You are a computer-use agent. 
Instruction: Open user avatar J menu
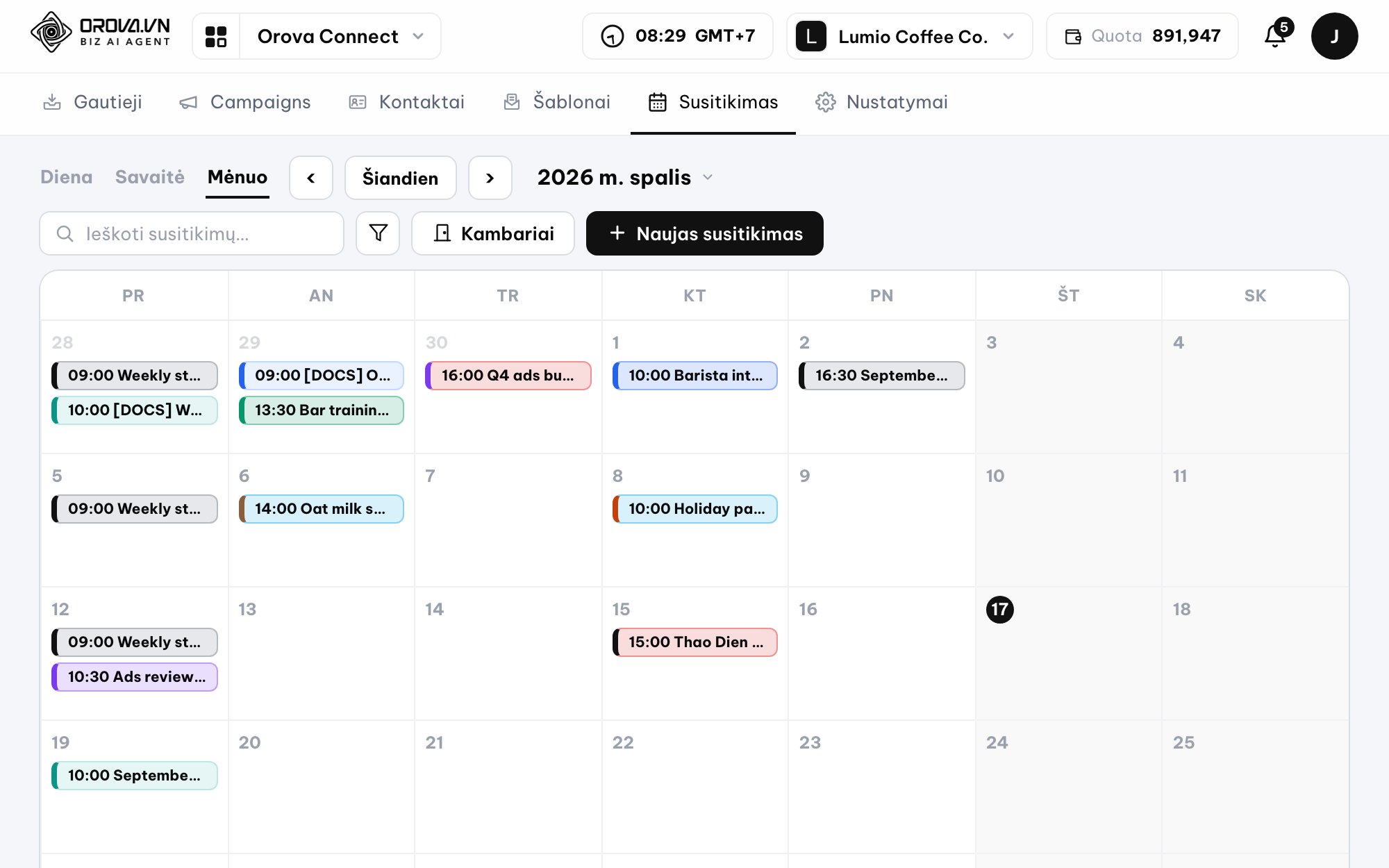click(1334, 36)
